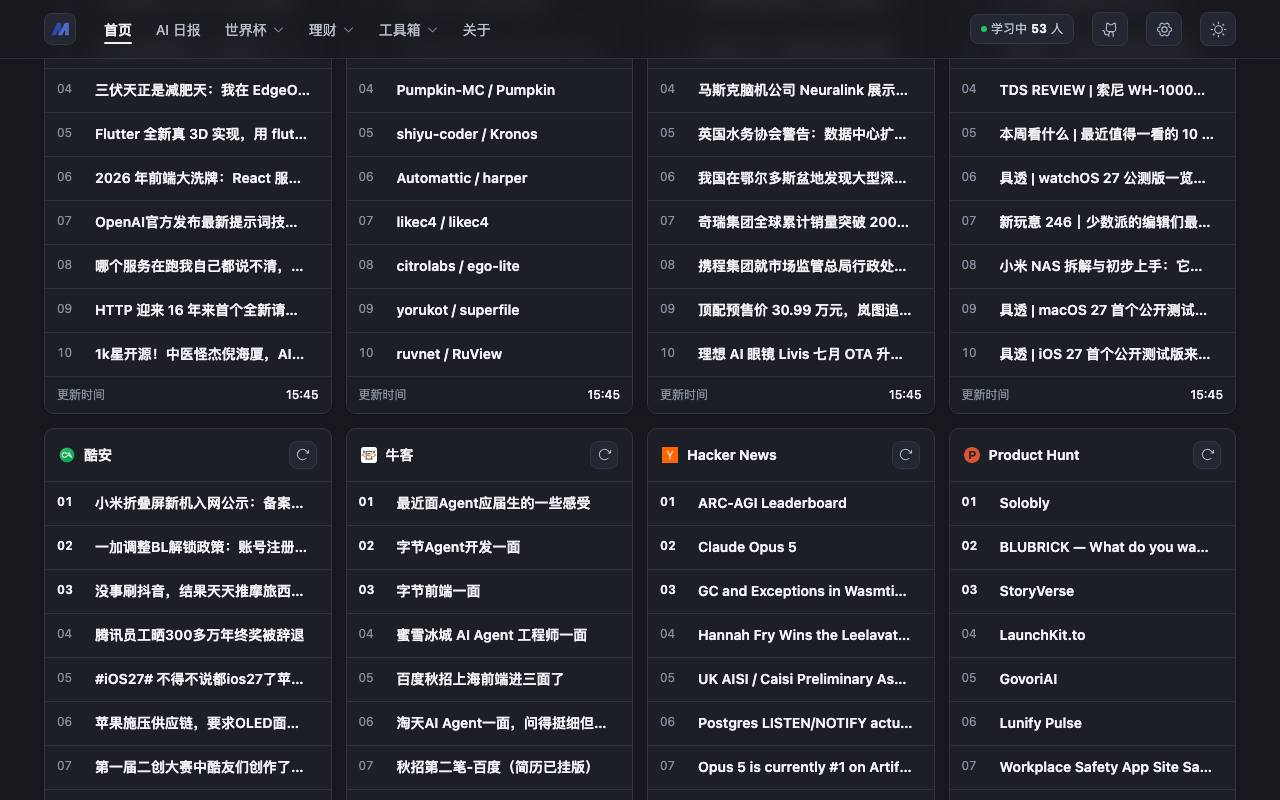1280x800 pixels.
Task: Open the BLUBRICK product entry
Action: [1092, 547]
